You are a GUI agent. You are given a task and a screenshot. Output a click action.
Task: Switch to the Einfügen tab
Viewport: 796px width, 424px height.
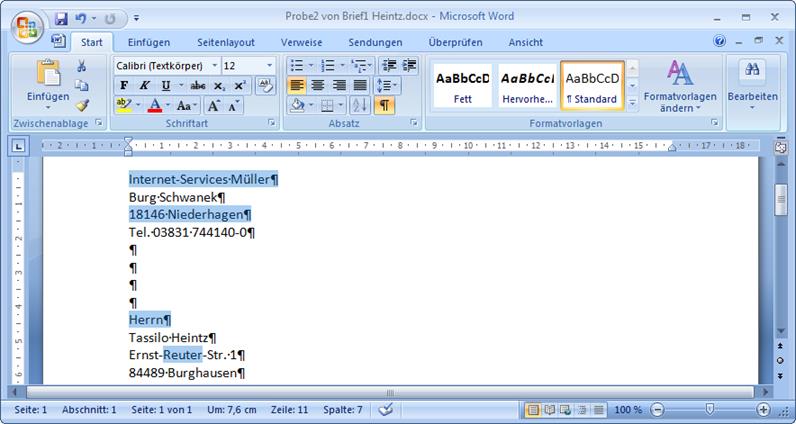click(x=149, y=42)
